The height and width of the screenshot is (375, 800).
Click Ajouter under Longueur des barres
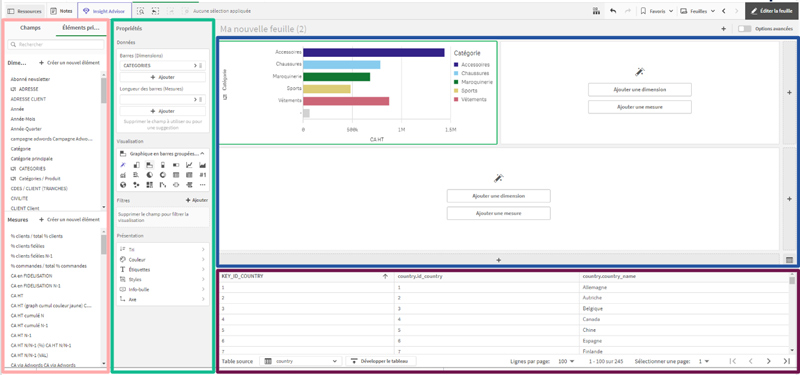(163, 111)
